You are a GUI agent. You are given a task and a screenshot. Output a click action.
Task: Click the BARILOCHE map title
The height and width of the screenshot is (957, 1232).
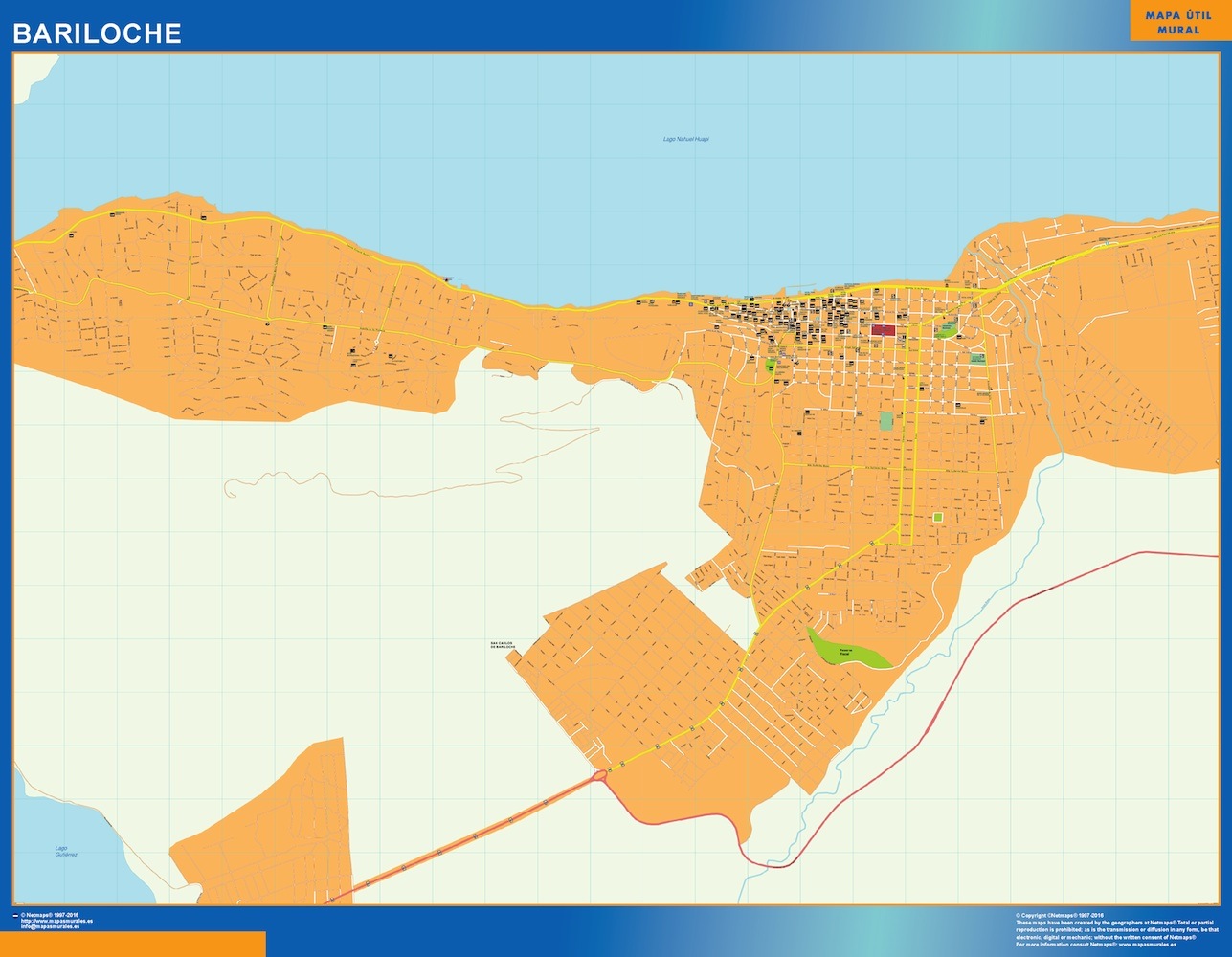[97, 33]
